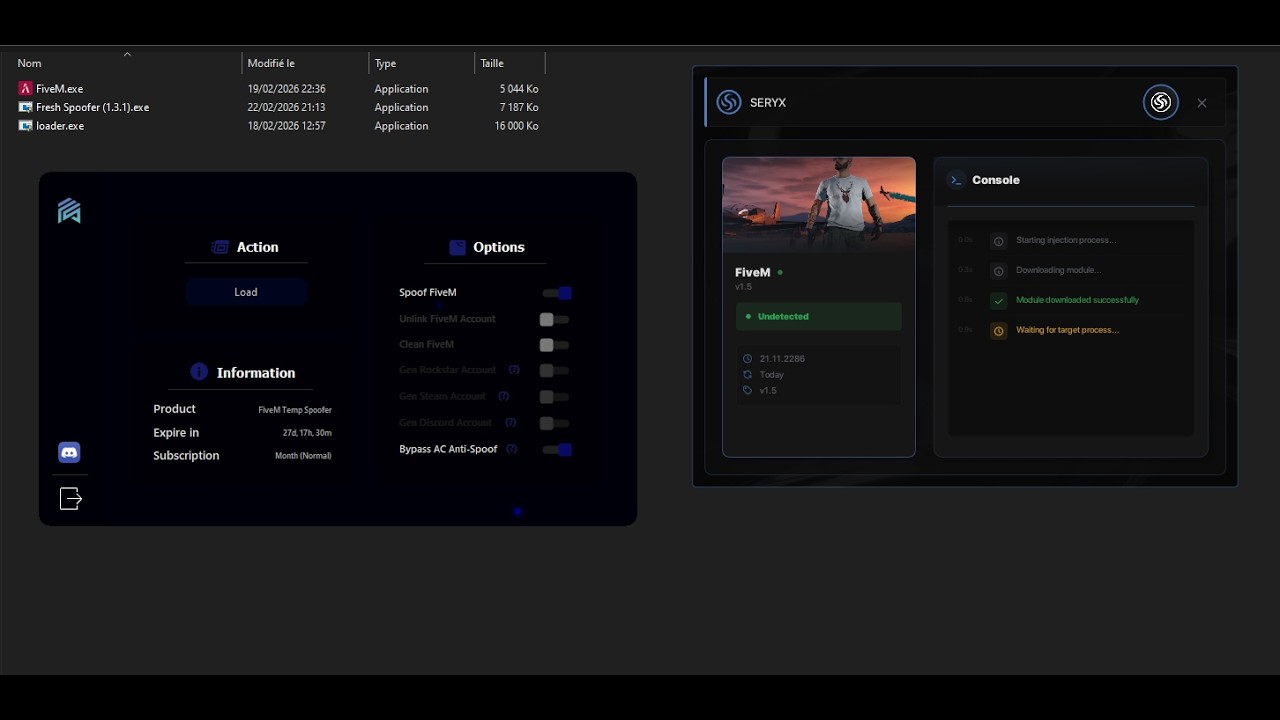Click the '5 044 Ko' size cell
The width and height of the screenshot is (1280, 720).
tap(519, 89)
